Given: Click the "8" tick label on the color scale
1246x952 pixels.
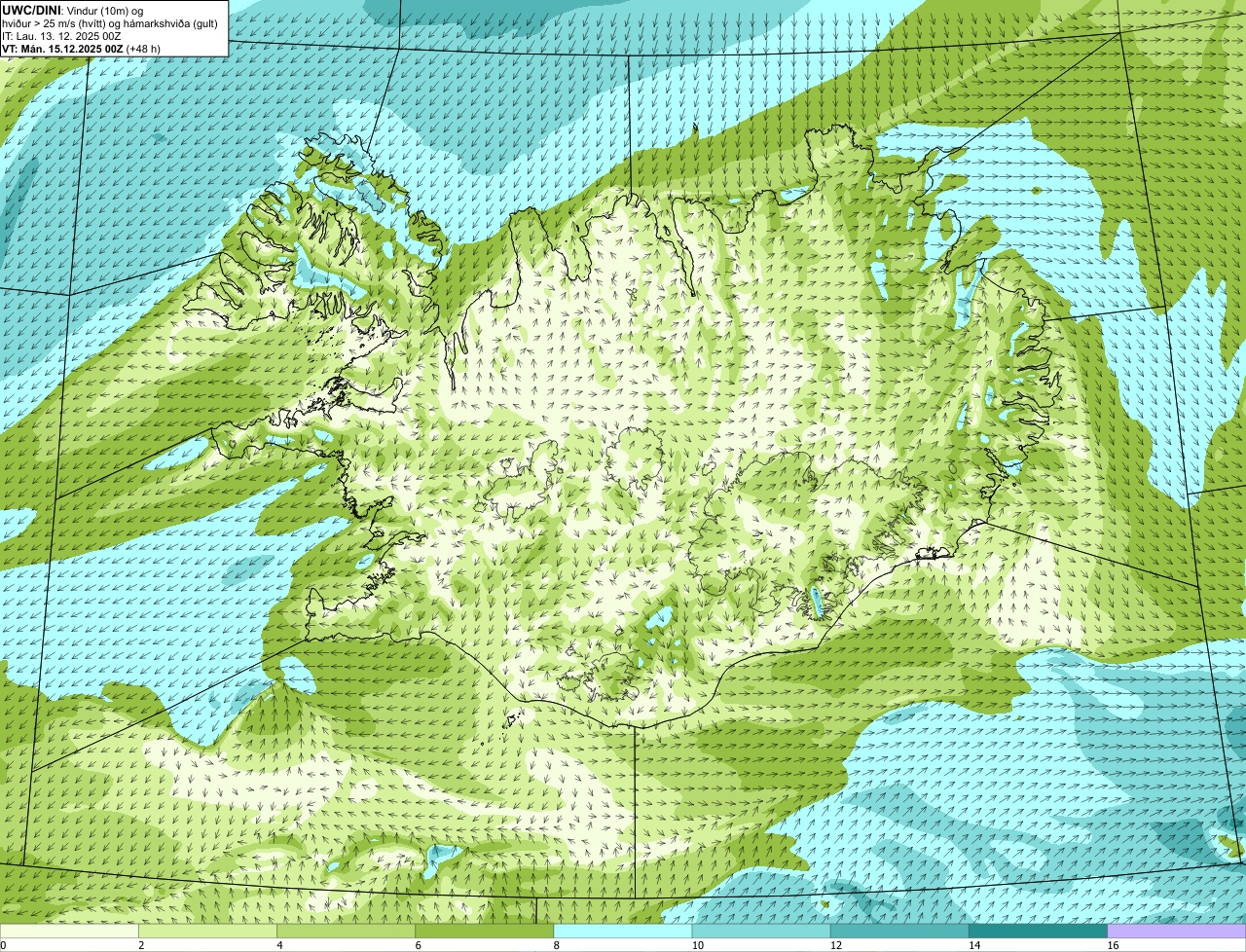Looking at the screenshot, I should tap(556, 945).
